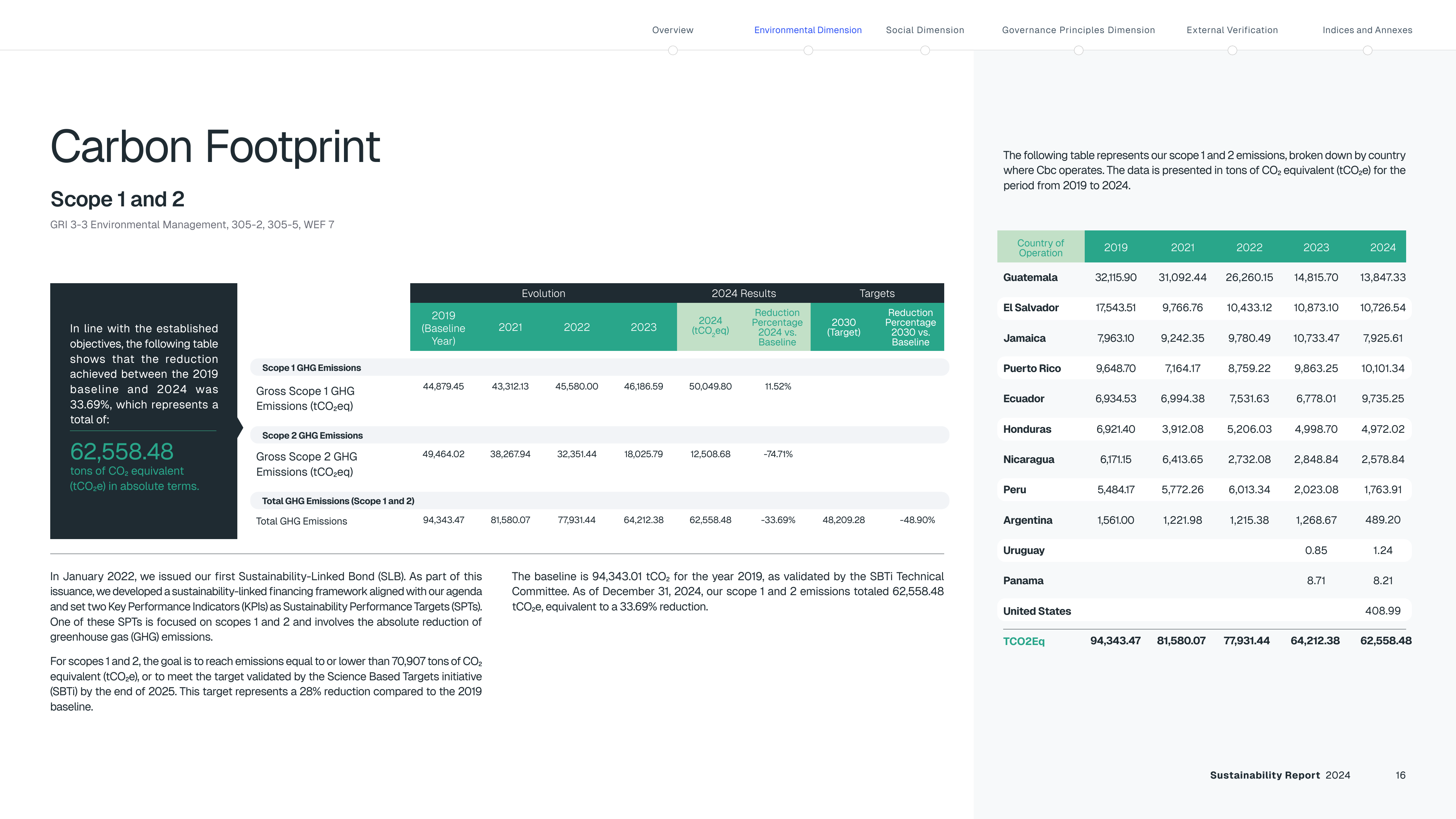Select the -48.90% target reduction percentage
1456x819 pixels.
pos(917,519)
